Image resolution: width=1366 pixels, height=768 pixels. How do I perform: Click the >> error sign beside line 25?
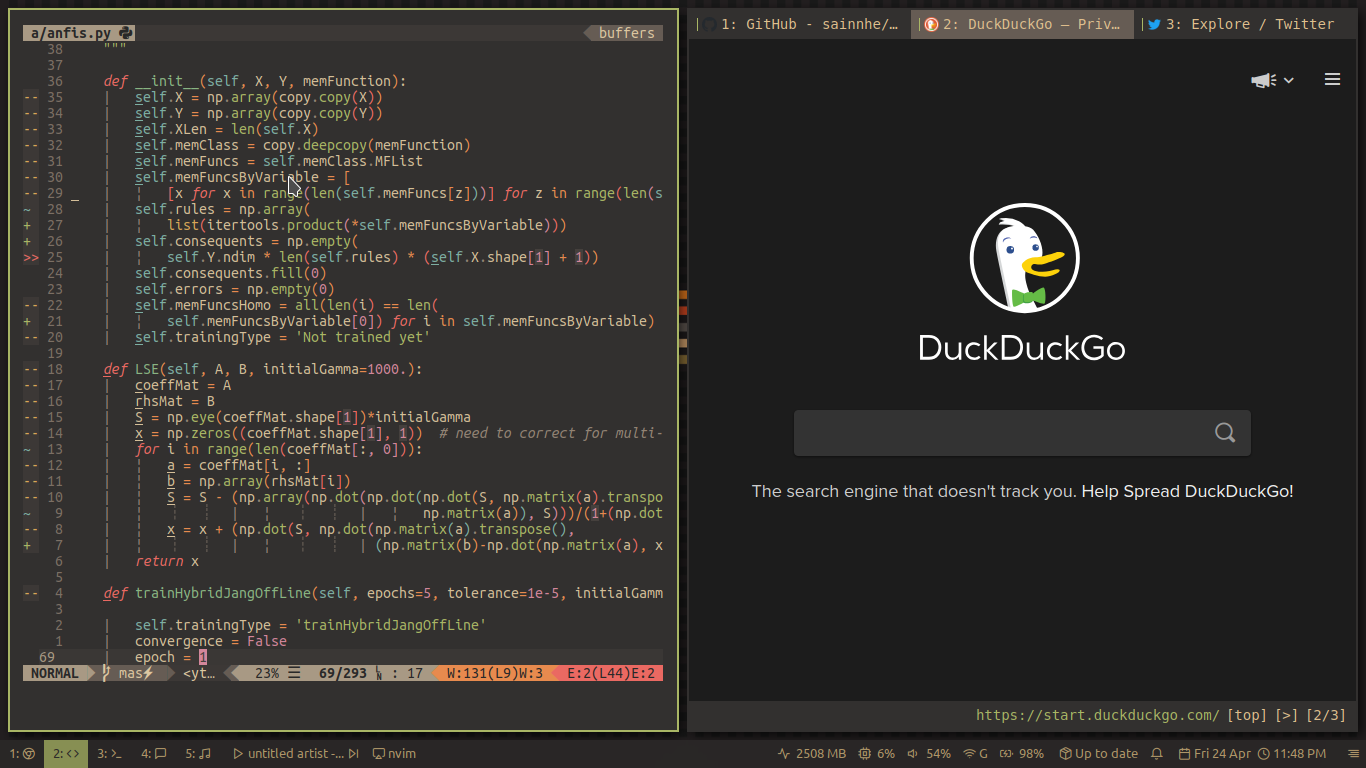tap(31, 257)
